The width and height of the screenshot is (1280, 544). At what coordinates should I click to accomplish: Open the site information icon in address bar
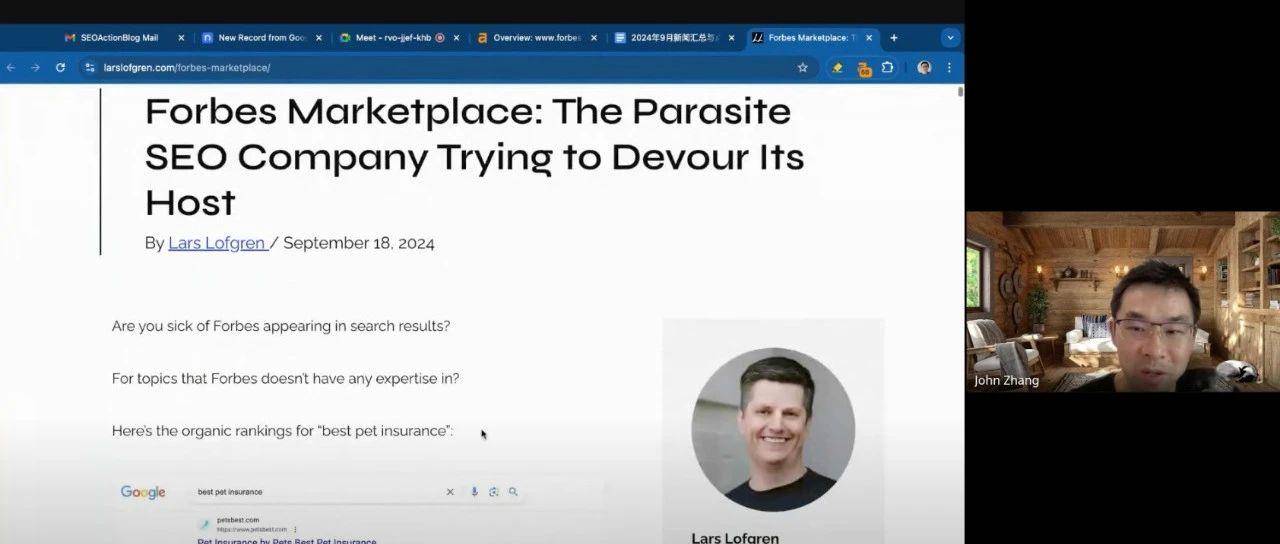pyautogui.click(x=89, y=67)
